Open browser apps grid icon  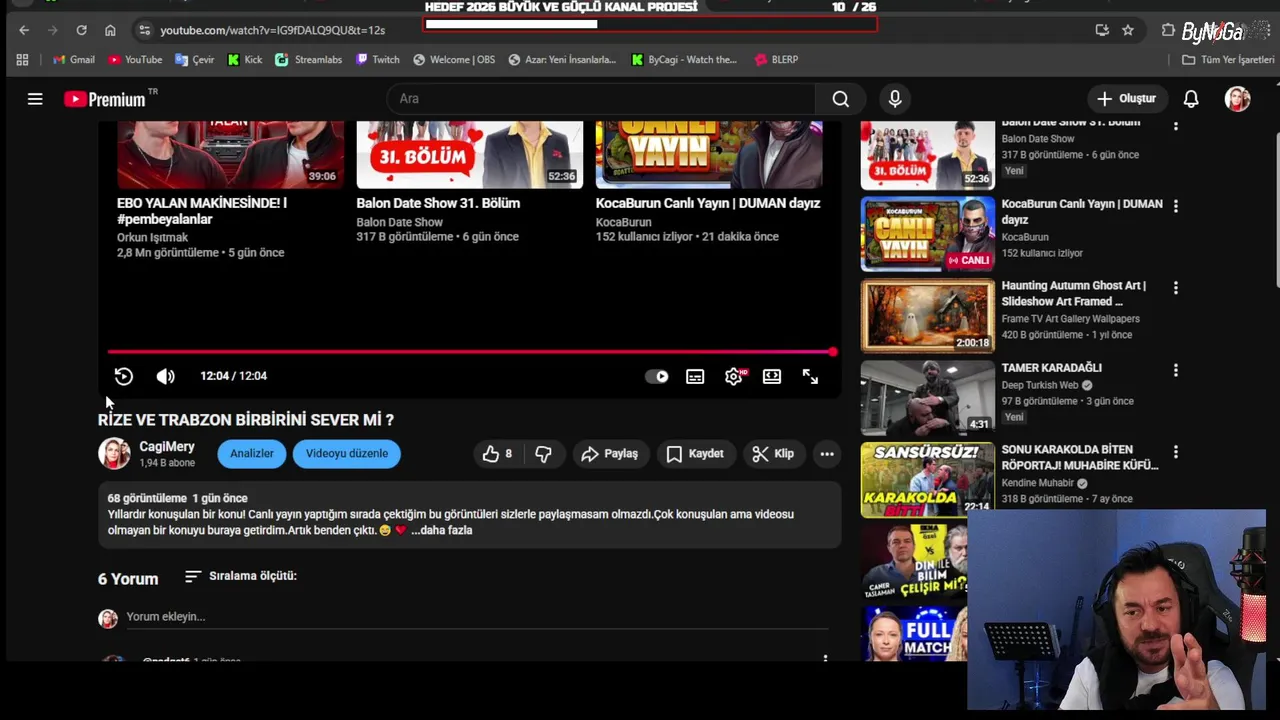[22, 60]
